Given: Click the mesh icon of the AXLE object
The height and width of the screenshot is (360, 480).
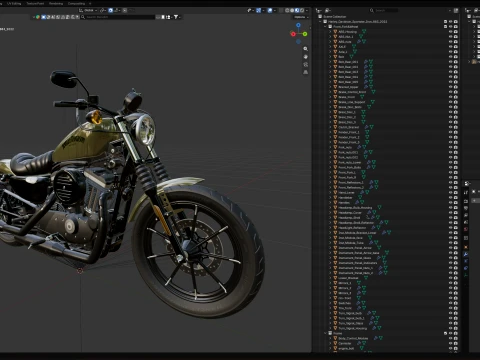Looking at the screenshot, I should (x=335, y=47).
